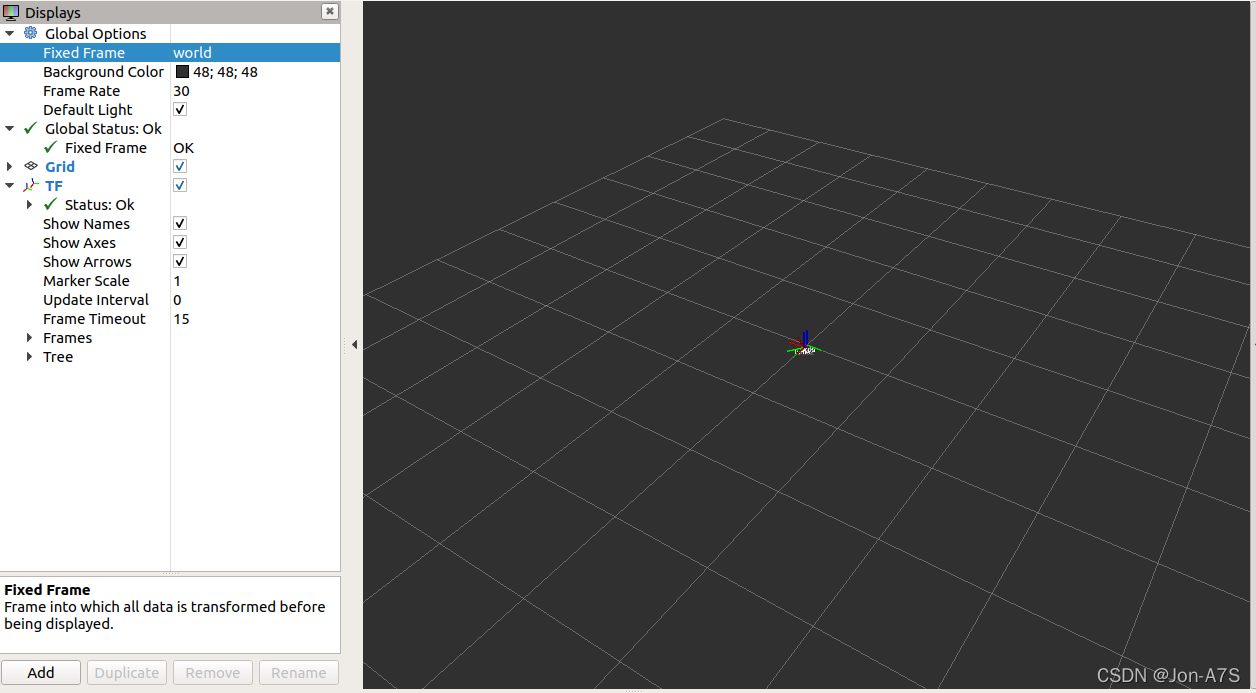Click the Add display button
Image resolution: width=1256 pixels, height=693 pixels.
coord(41,673)
